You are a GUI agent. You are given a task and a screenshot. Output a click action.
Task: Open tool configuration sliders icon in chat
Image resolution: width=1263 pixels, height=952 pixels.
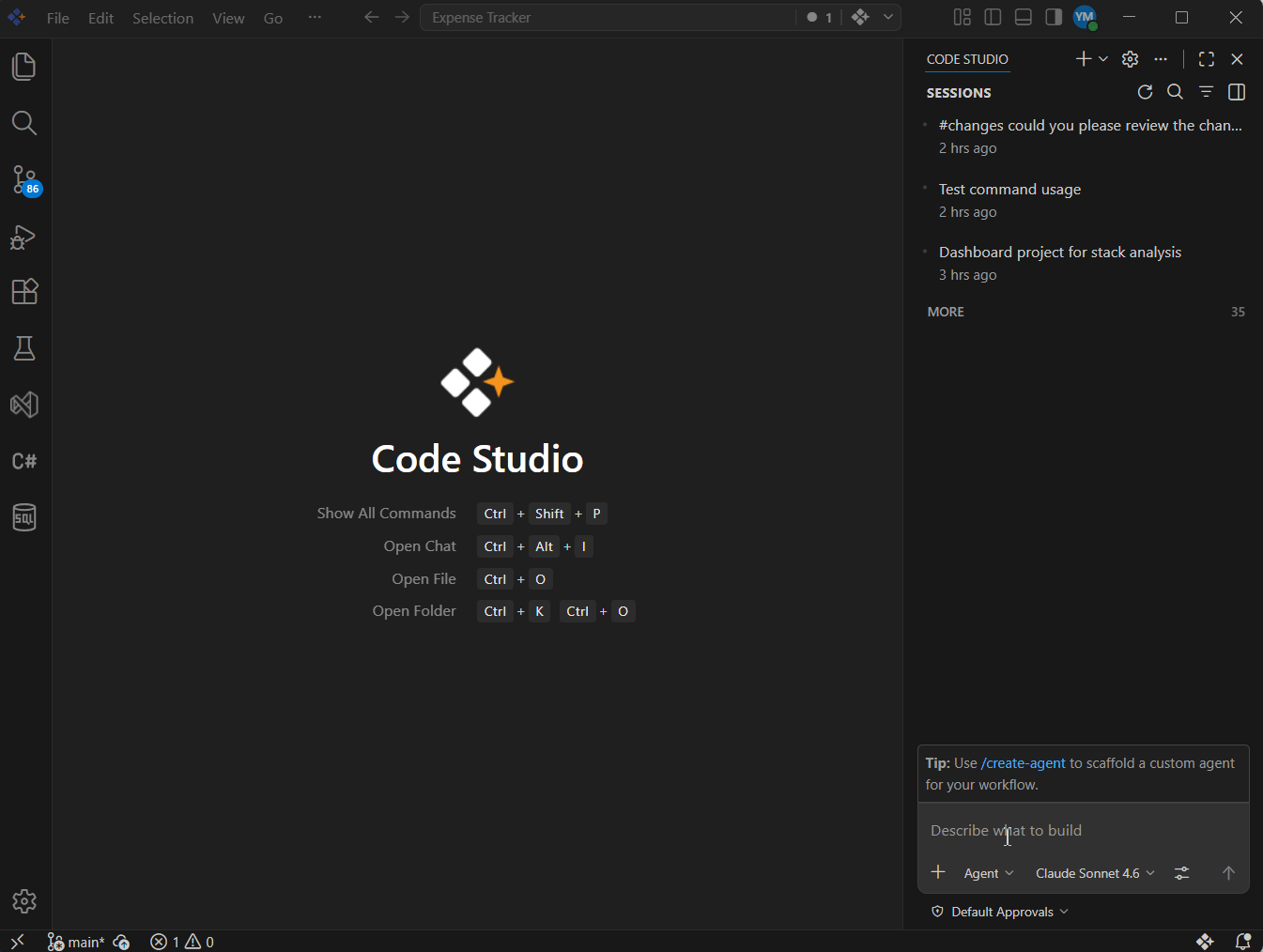point(1182,873)
